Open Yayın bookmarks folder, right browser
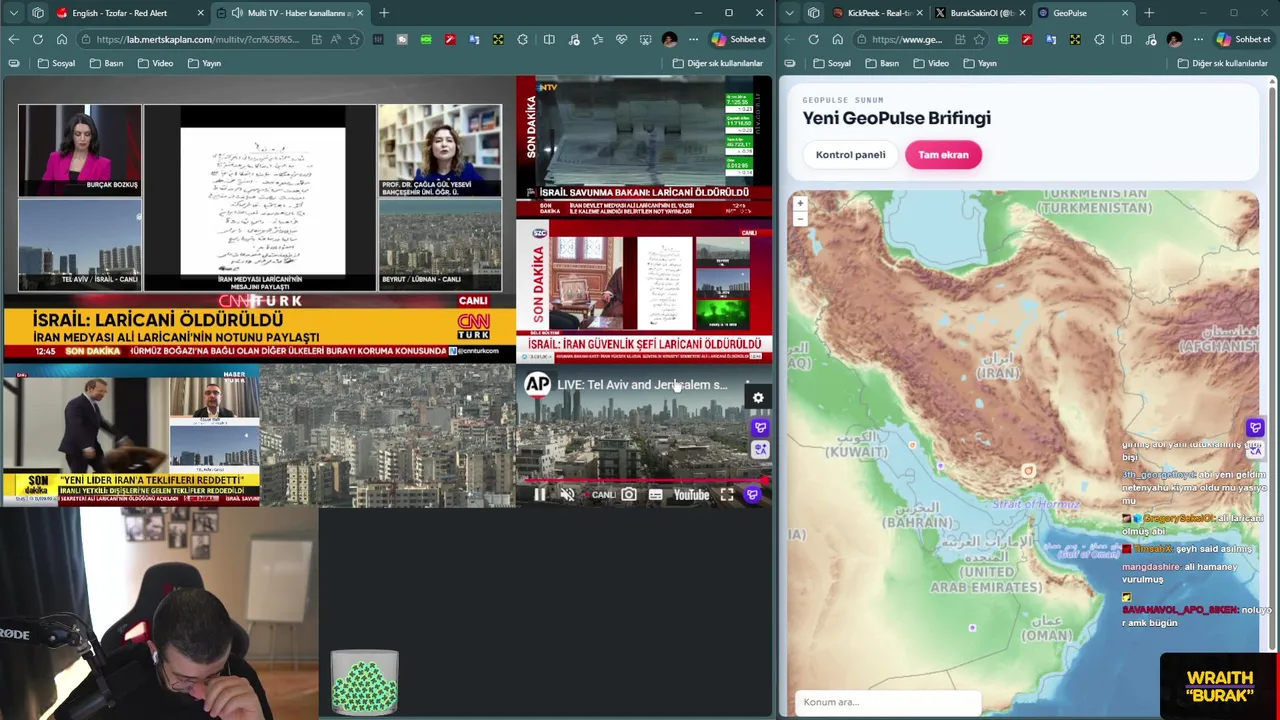Viewport: 1280px width, 720px height. pos(980,63)
